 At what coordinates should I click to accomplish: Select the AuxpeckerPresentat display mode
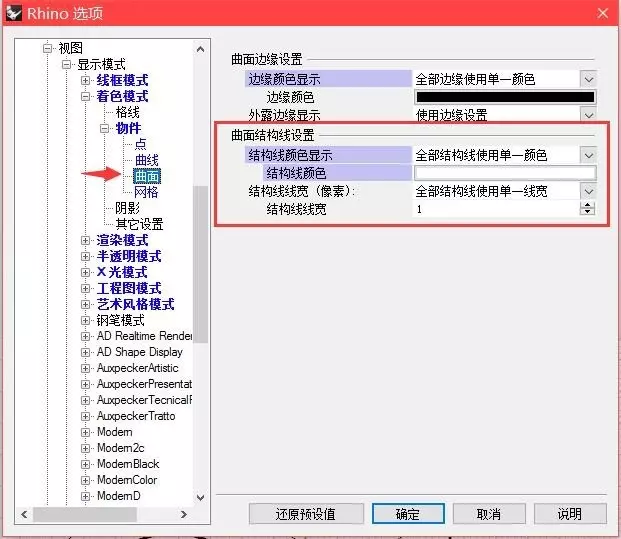click(144, 384)
